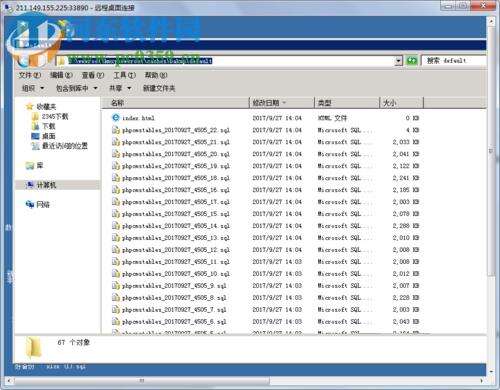Select file name phpcmstables_20170927_4505_8.sql
The height and width of the screenshot is (390, 500).
[x=174, y=298]
